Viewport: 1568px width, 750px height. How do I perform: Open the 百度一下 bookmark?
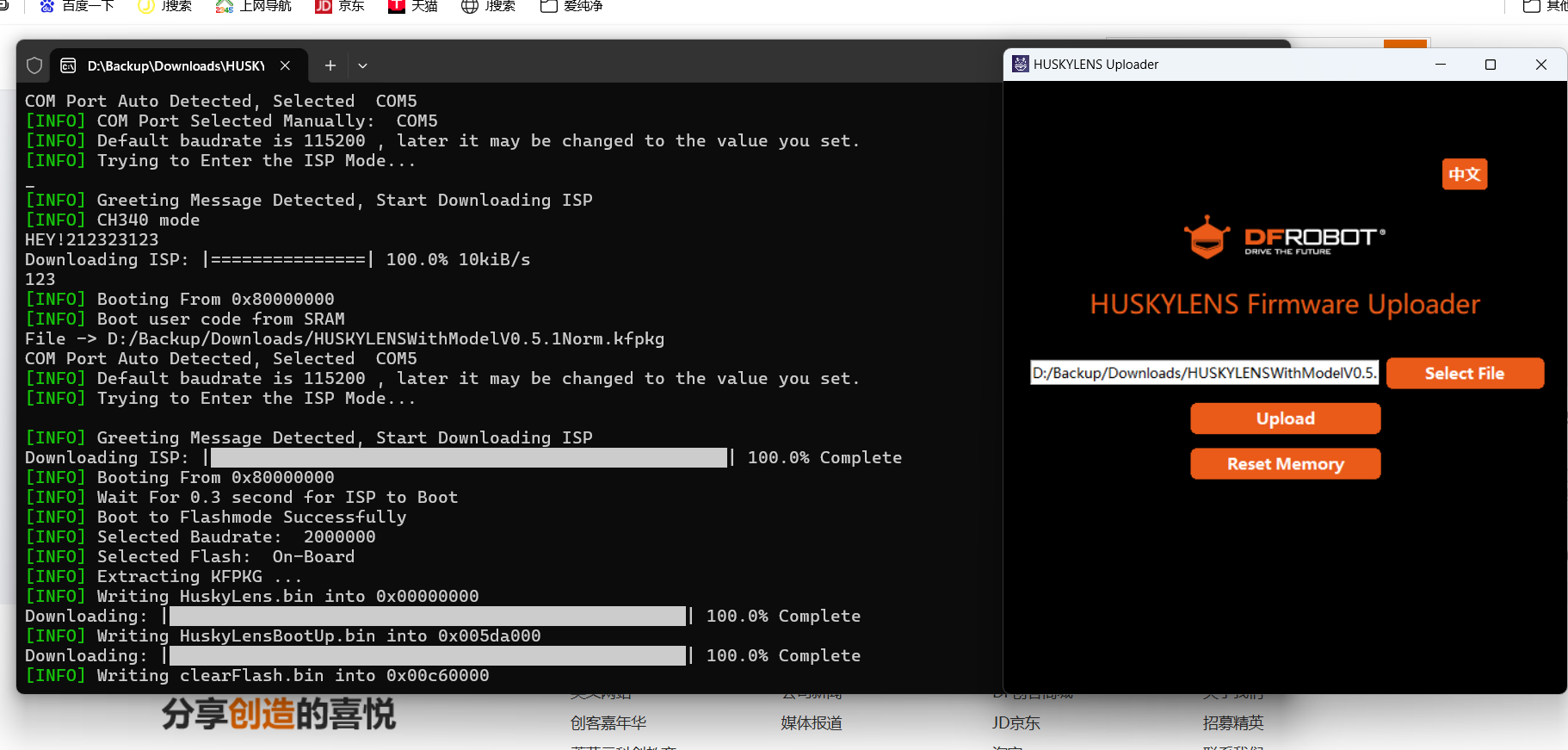[77, 6]
